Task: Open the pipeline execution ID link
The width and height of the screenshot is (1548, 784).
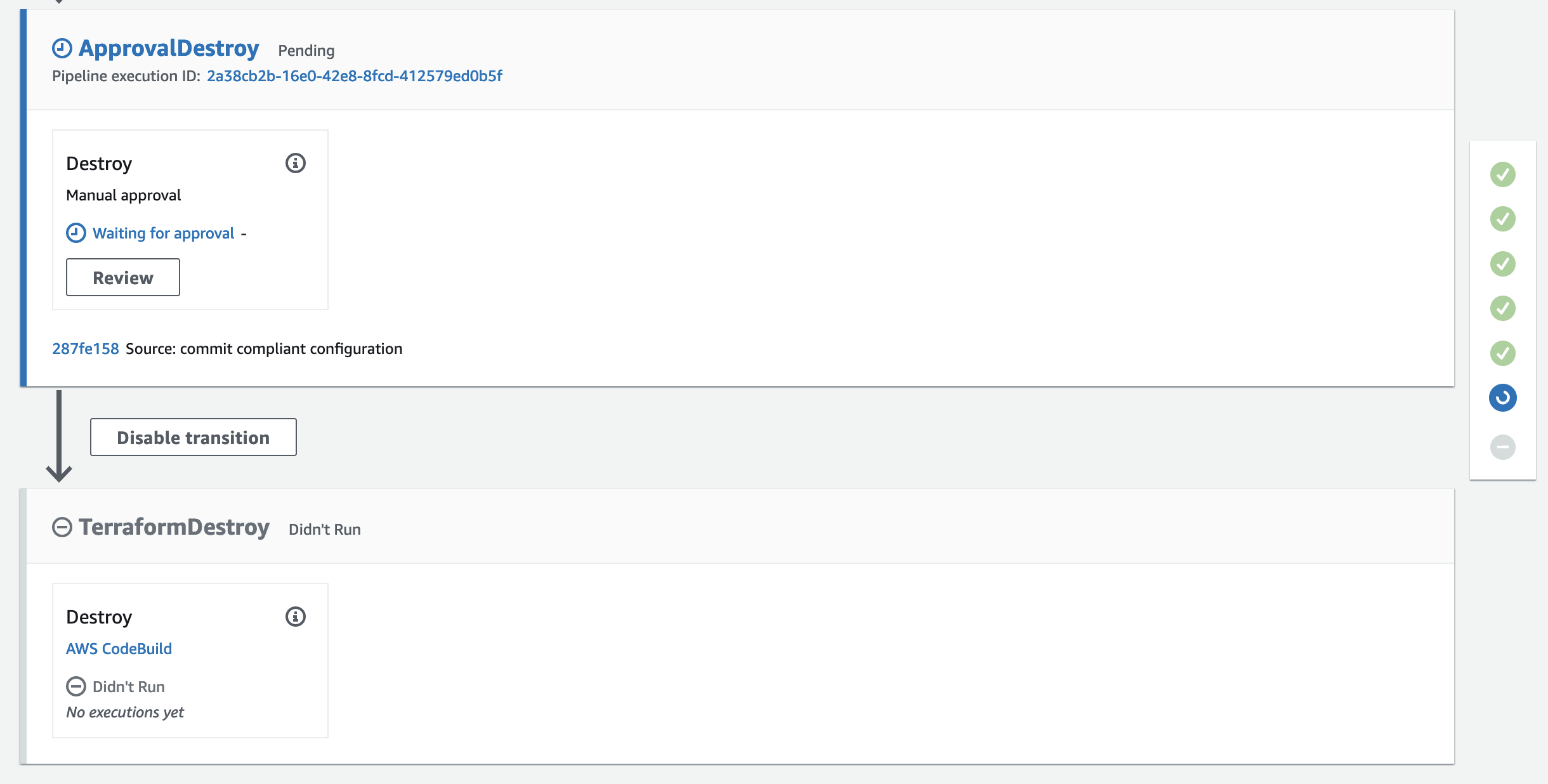Action: (x=354, y=76)
